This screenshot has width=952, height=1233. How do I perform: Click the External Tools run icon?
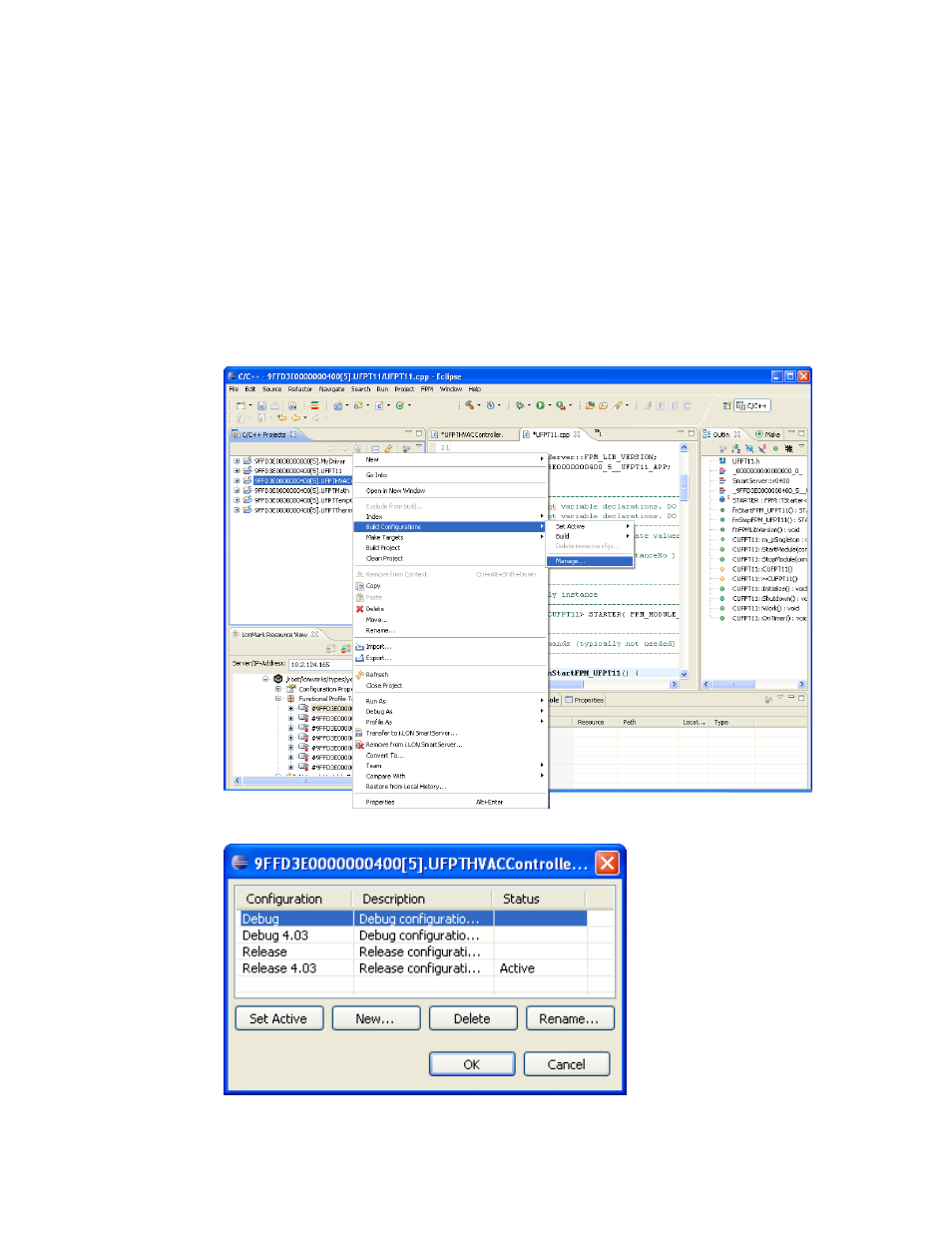(561, 405)
